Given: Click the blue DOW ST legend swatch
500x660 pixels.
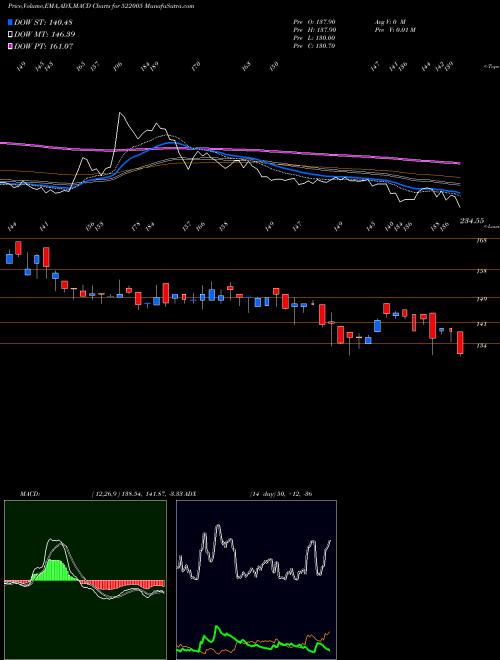Looking at the screenshot, I should point(10,22).
